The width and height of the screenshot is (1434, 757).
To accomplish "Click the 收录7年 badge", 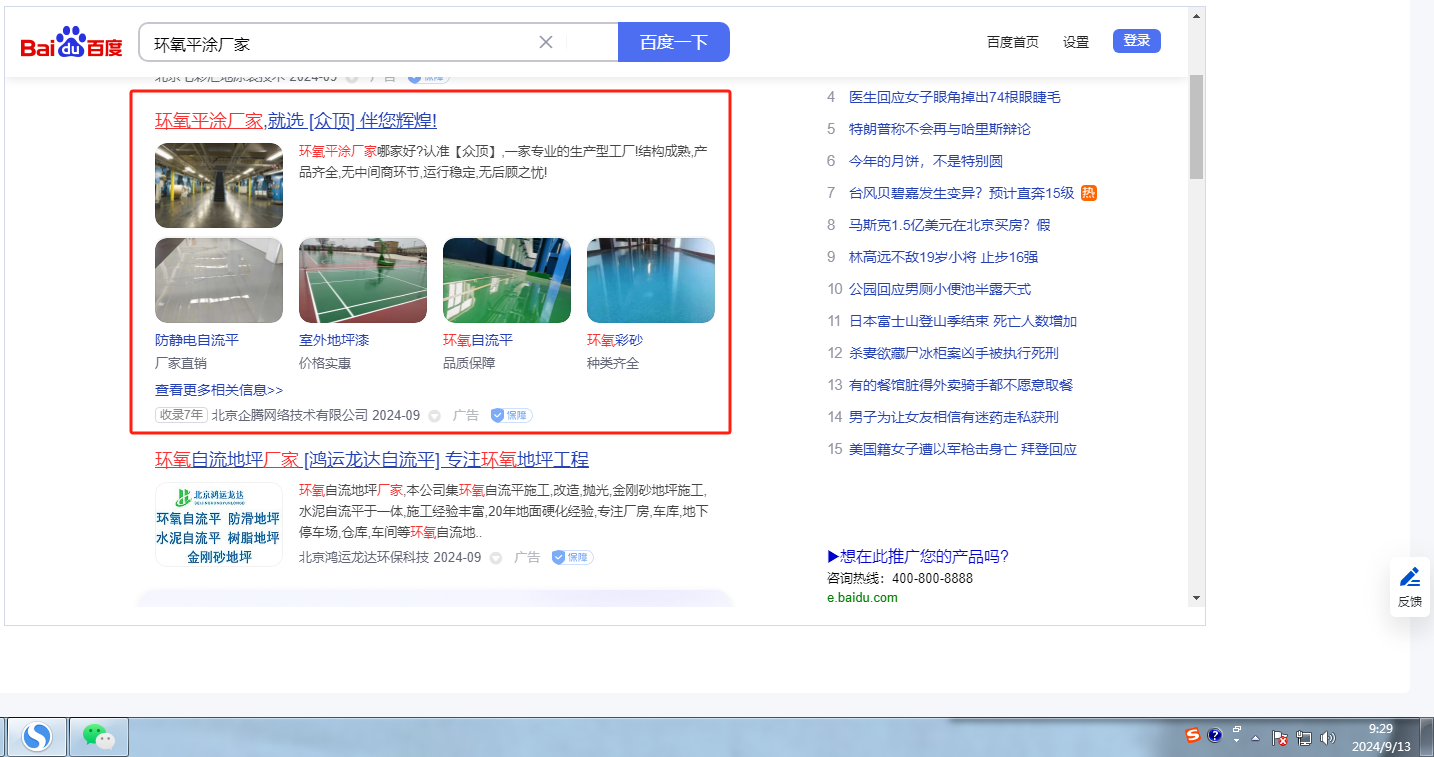I will pos(181,415).
